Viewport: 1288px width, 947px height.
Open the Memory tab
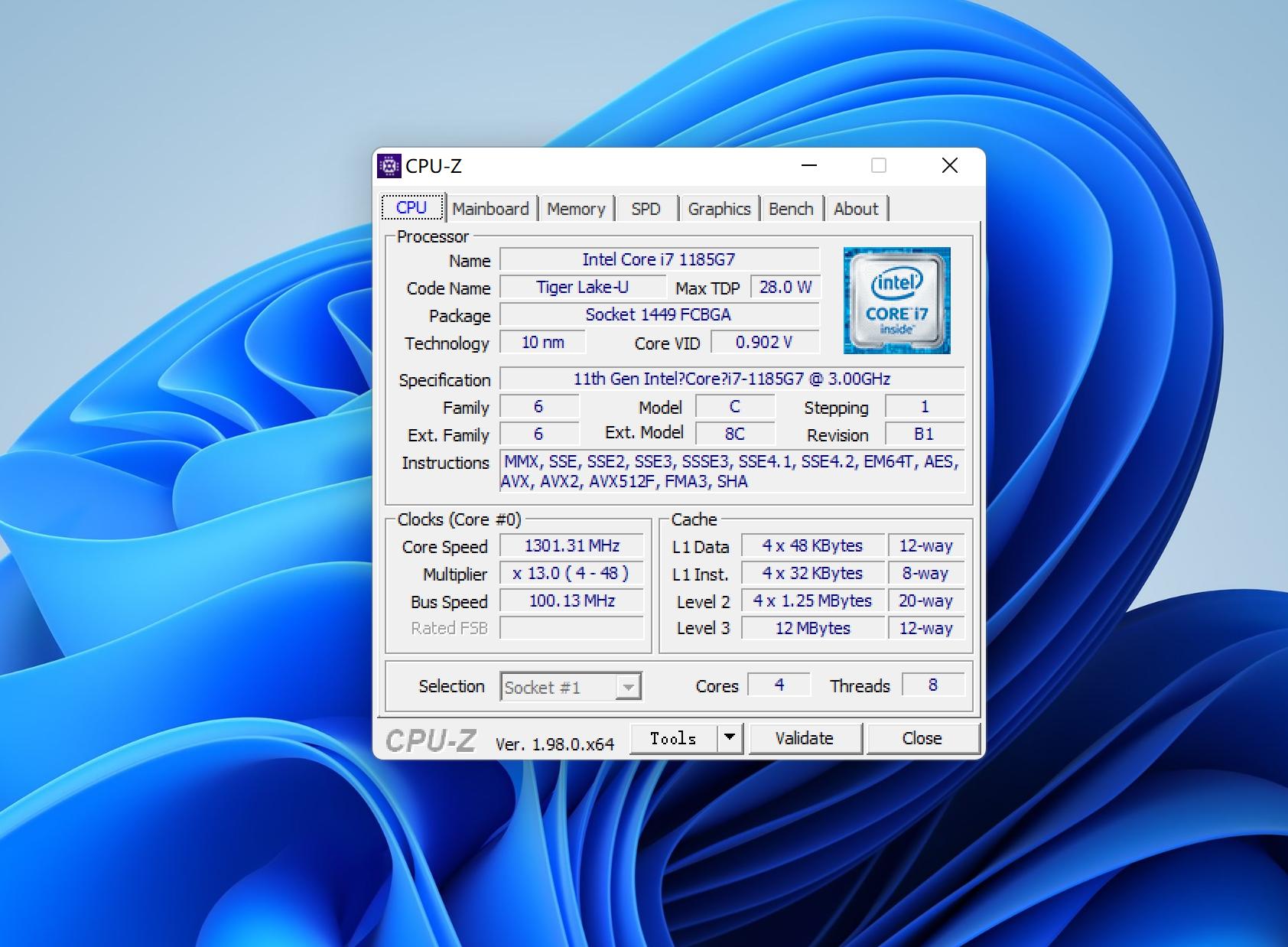(x=576, y=209)
